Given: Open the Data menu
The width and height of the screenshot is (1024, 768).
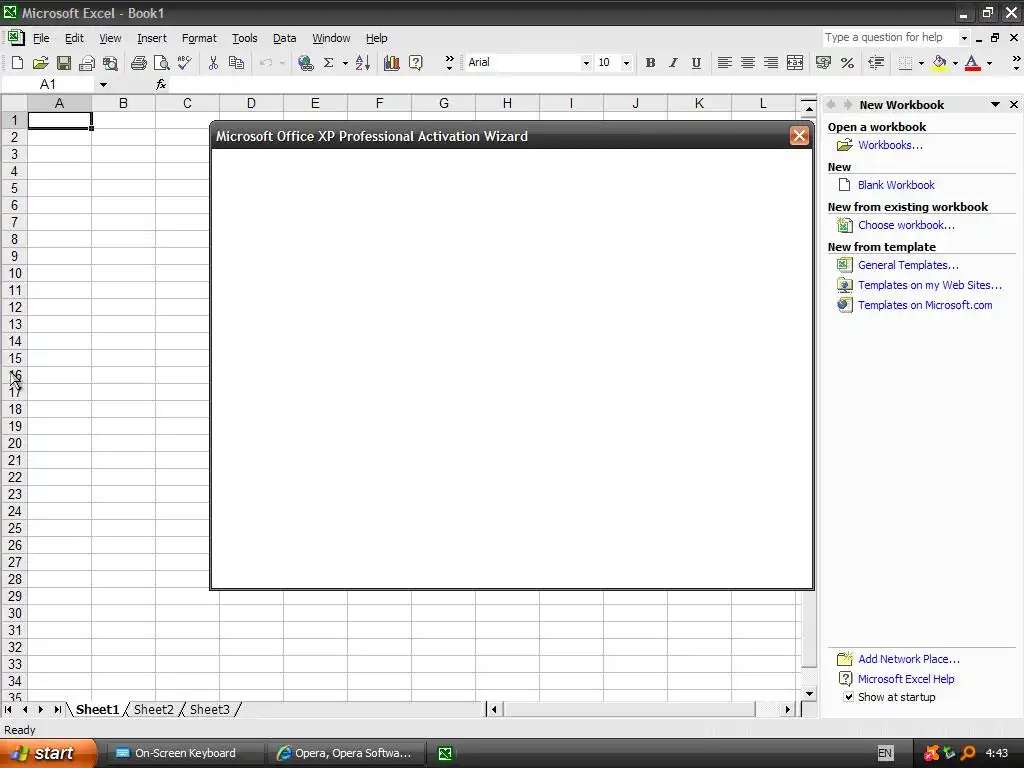Looking at the screenshot, I should [x=284, y=38].
